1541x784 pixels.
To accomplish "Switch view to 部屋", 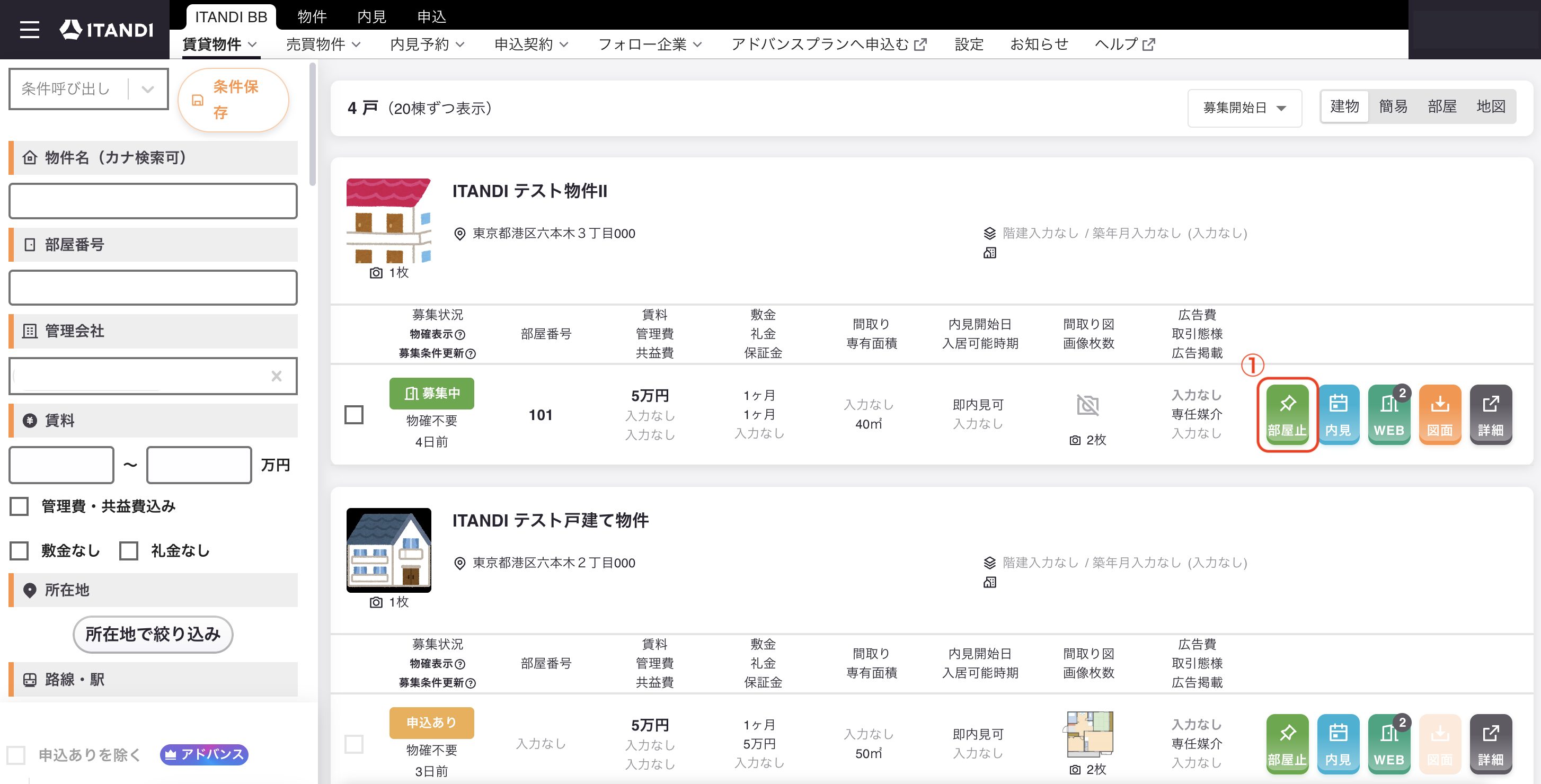I will coord(1442,106).
